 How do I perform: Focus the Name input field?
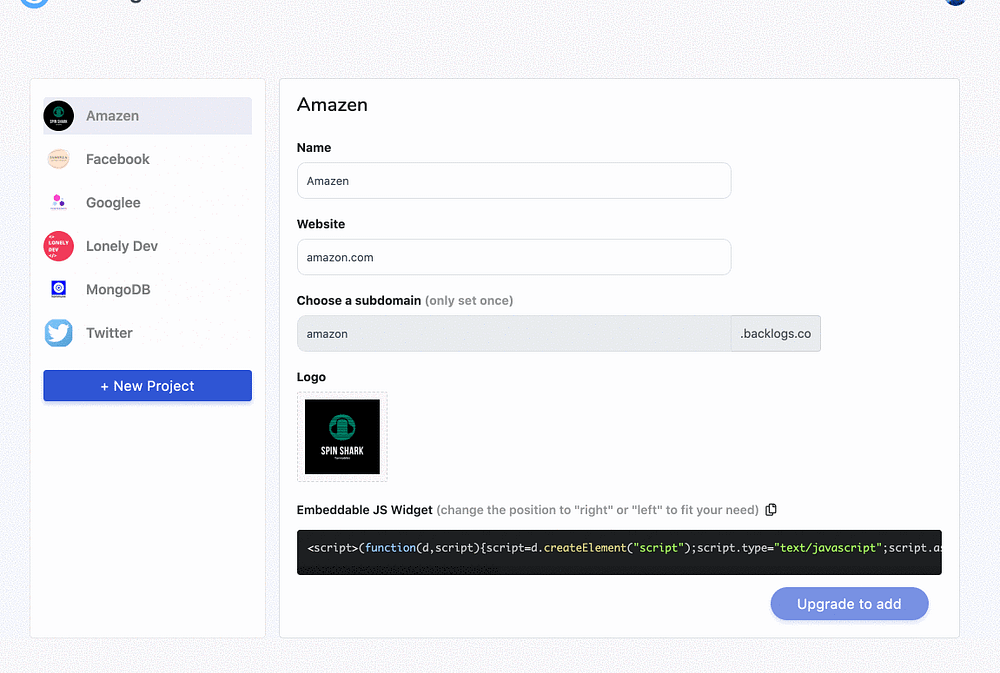click(514, 181)
